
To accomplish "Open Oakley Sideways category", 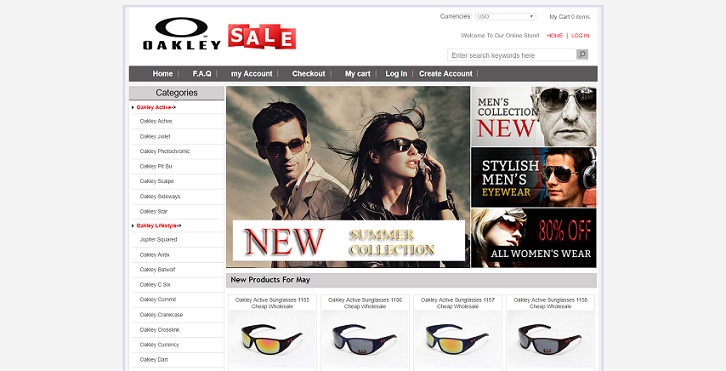I will (160, 196).
